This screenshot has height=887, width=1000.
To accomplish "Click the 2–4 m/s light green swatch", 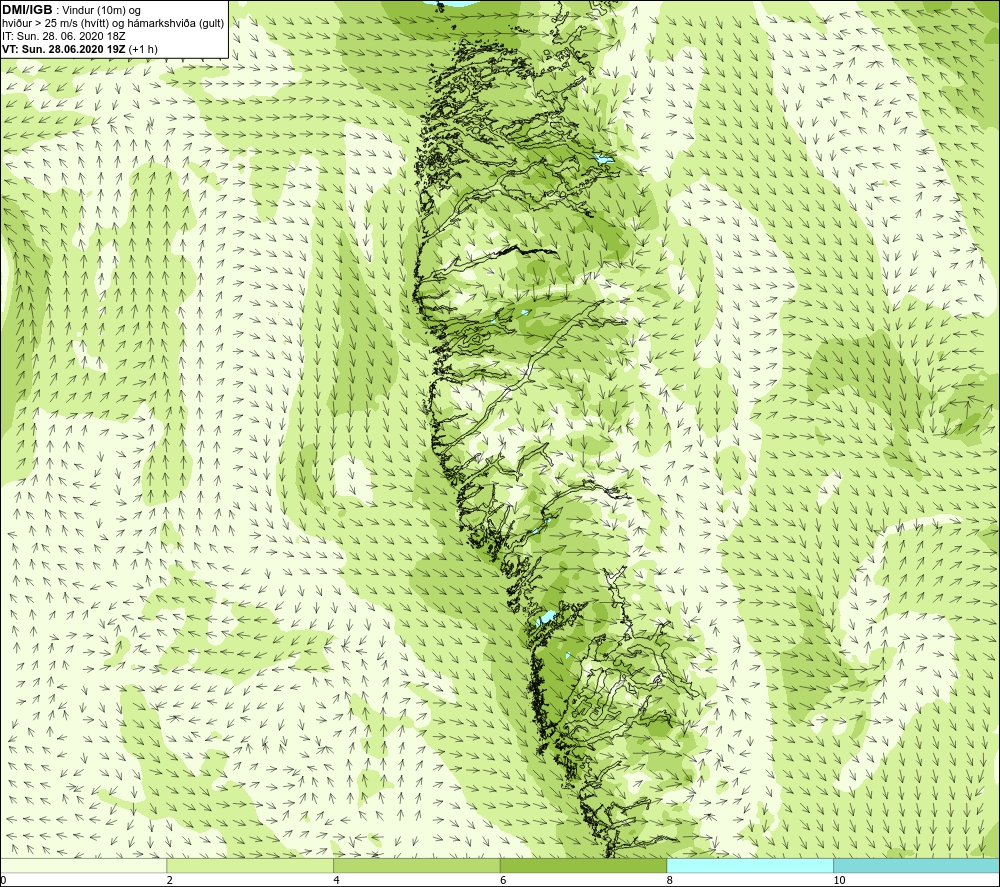I will (250, 866).
